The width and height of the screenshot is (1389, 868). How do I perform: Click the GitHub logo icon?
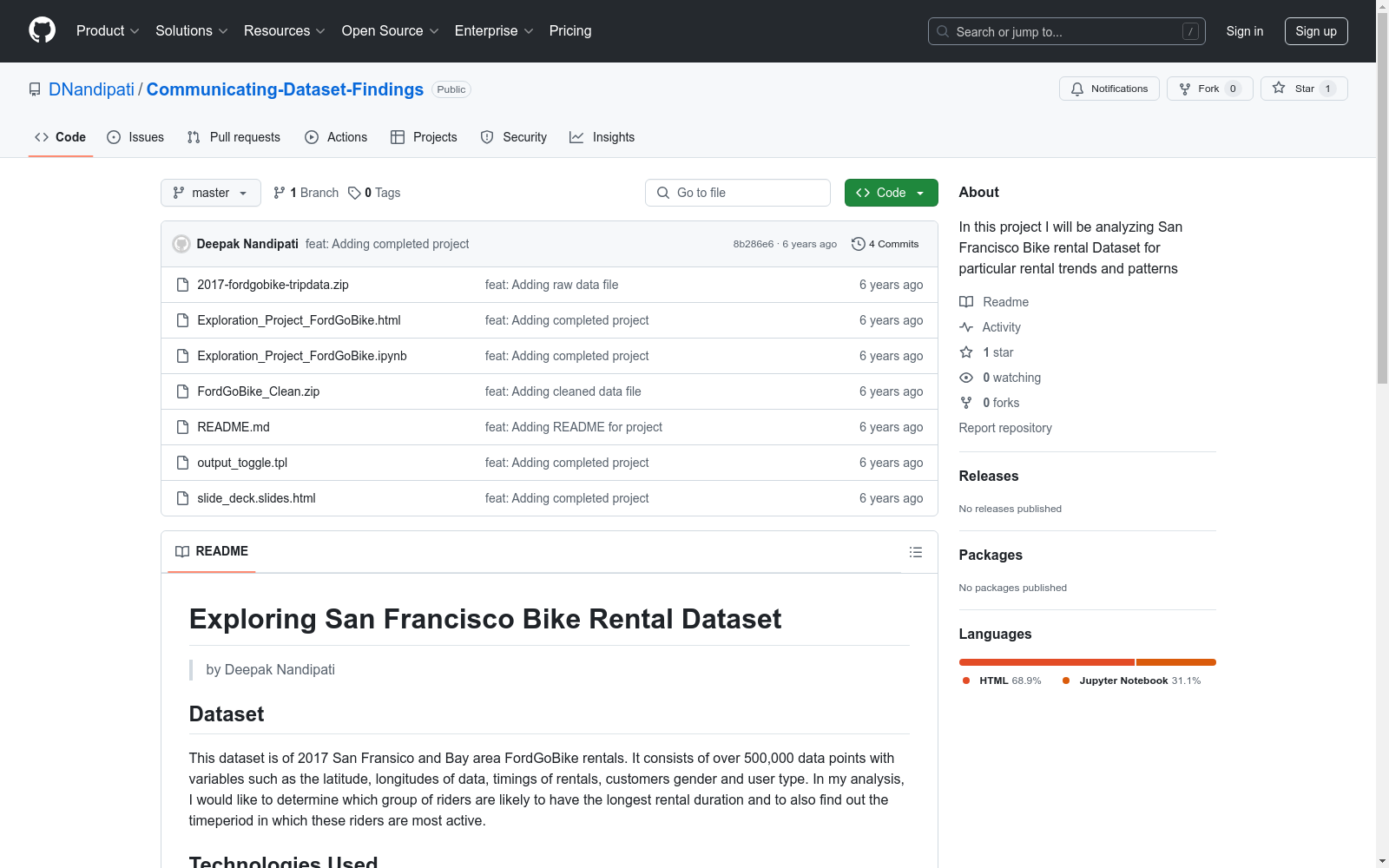tap(42, 30)
